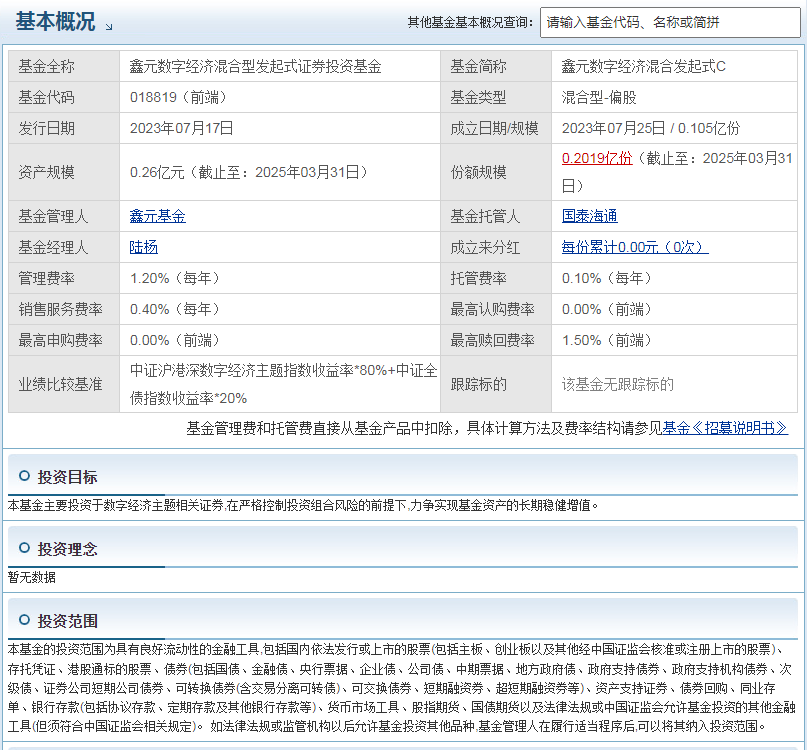Click the small arrow icon beside 基本概况
Viewport: 807px width, 750px height.
click(109, 26)
